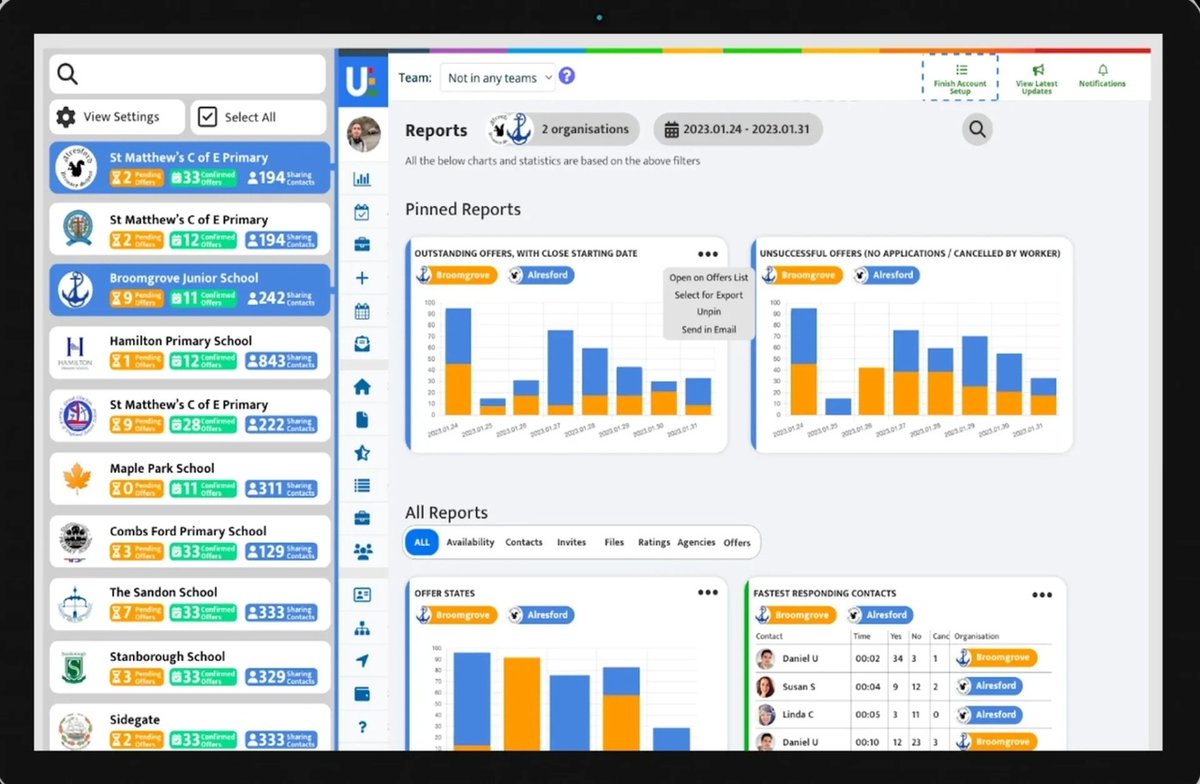
Task: Open the wallet sidebar icon
Action: coord(362,694)
